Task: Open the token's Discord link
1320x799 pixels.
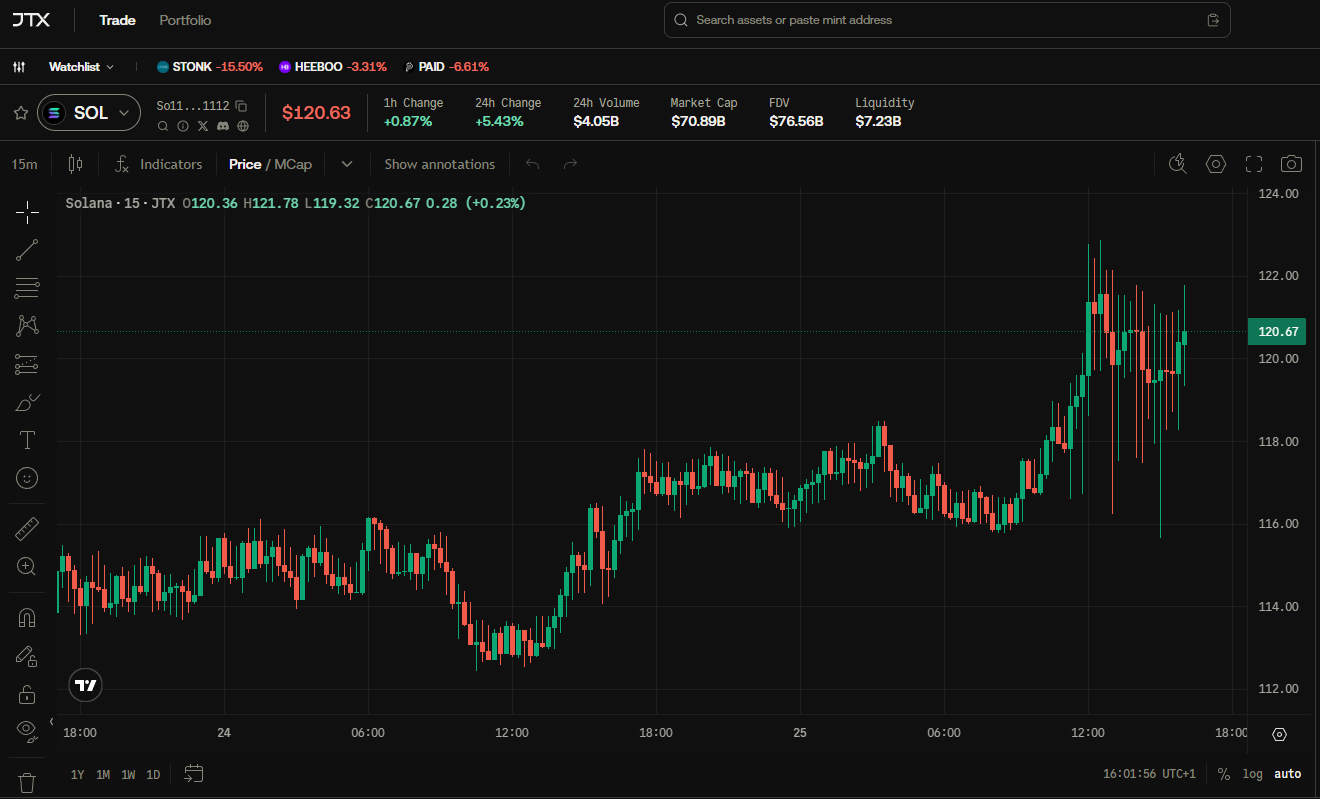Action: click(223, 126)
